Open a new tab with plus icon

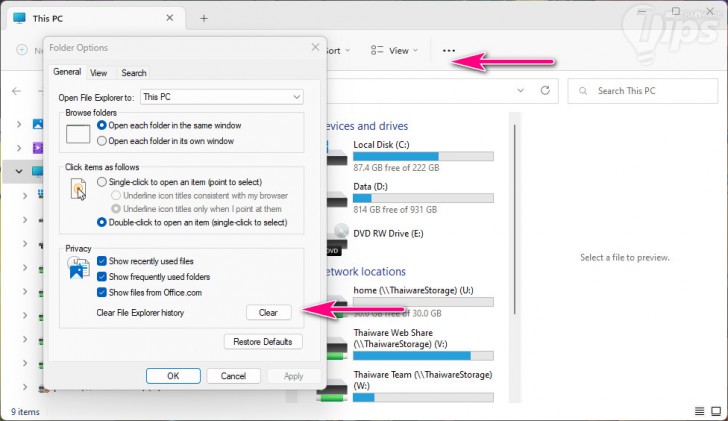[x=204, y=19]
